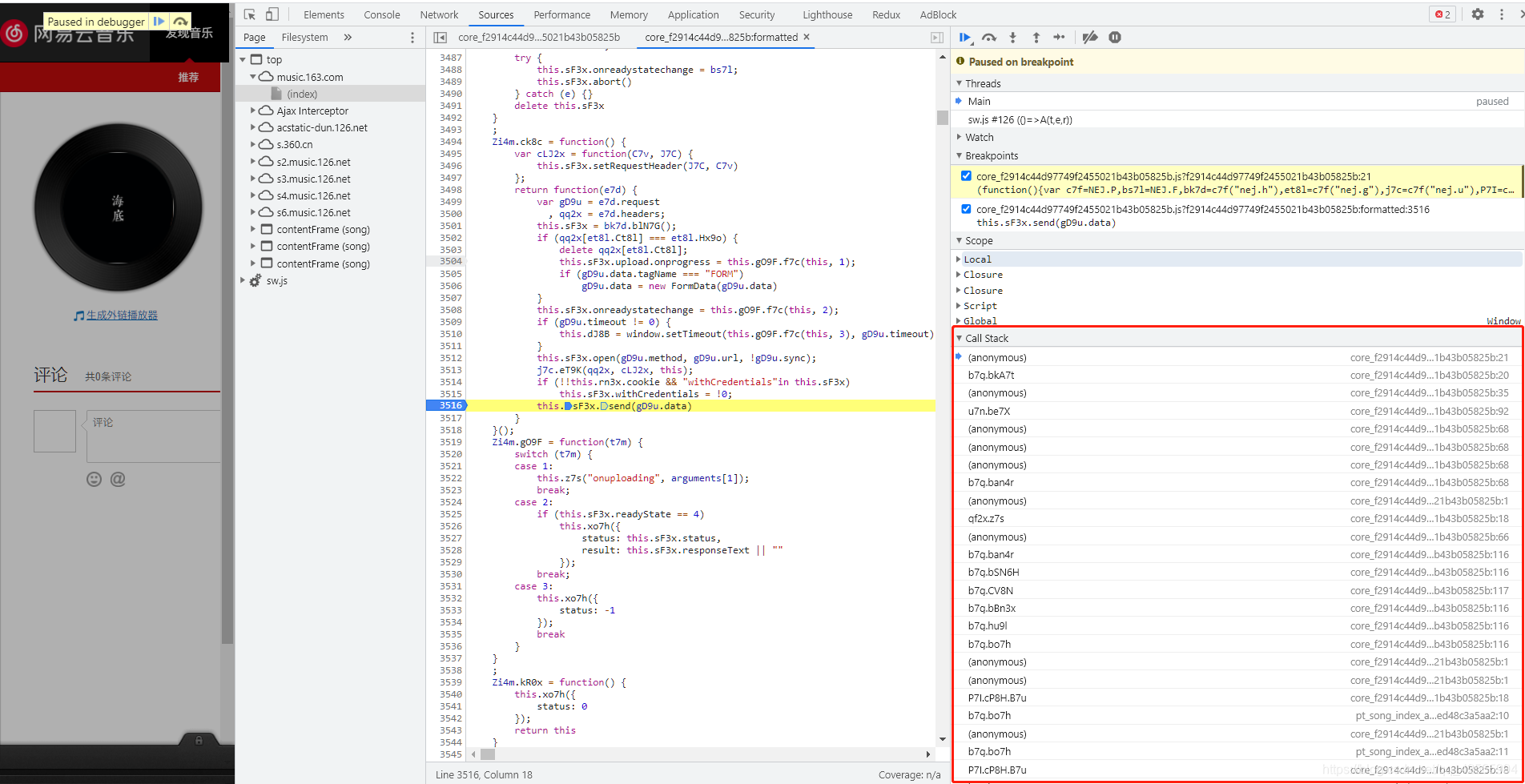Disable the breakpoint checkbox for formatted:3516
This screenshot has height=784, width=1525.
coord(966,209)
